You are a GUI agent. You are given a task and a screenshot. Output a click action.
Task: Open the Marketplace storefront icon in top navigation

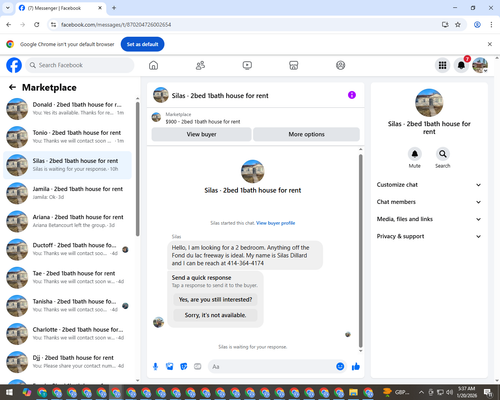[x=294, y=65]
